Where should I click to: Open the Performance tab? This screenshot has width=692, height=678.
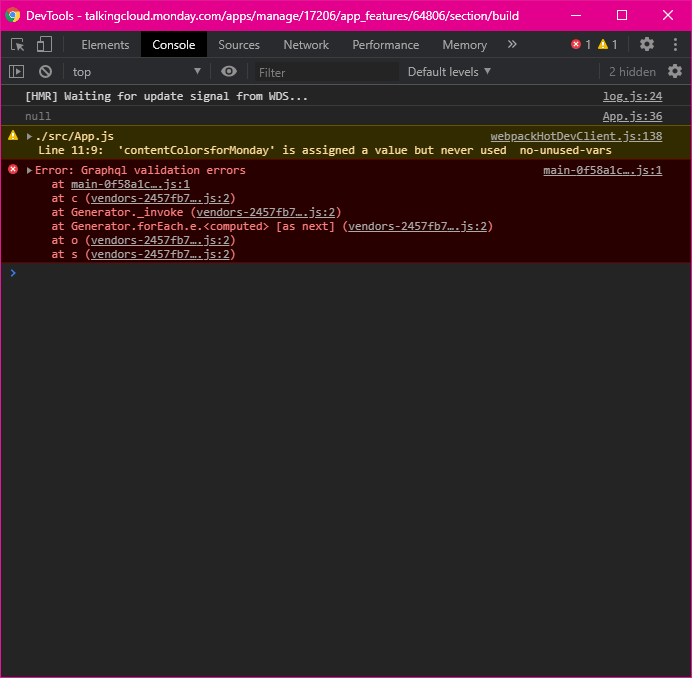[x=385, y=45]
